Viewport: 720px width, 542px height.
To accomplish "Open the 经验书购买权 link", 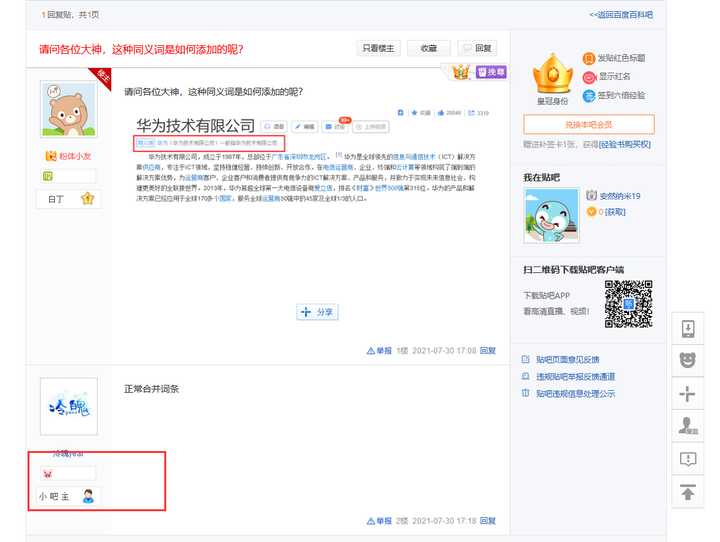I will [625, 144].
